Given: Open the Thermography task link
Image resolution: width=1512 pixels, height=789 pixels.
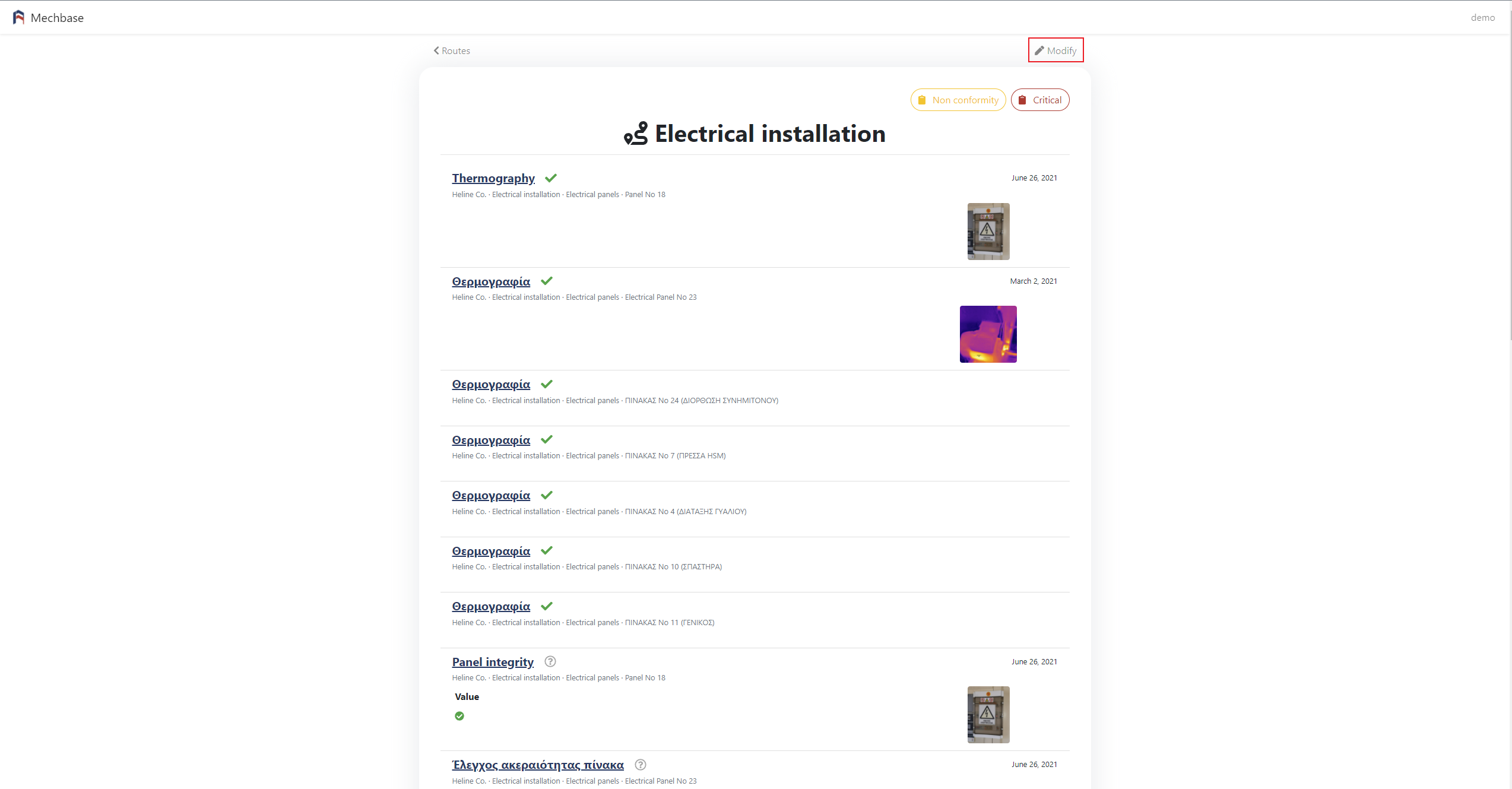Looking at the screenshot, I should (493, 178).
